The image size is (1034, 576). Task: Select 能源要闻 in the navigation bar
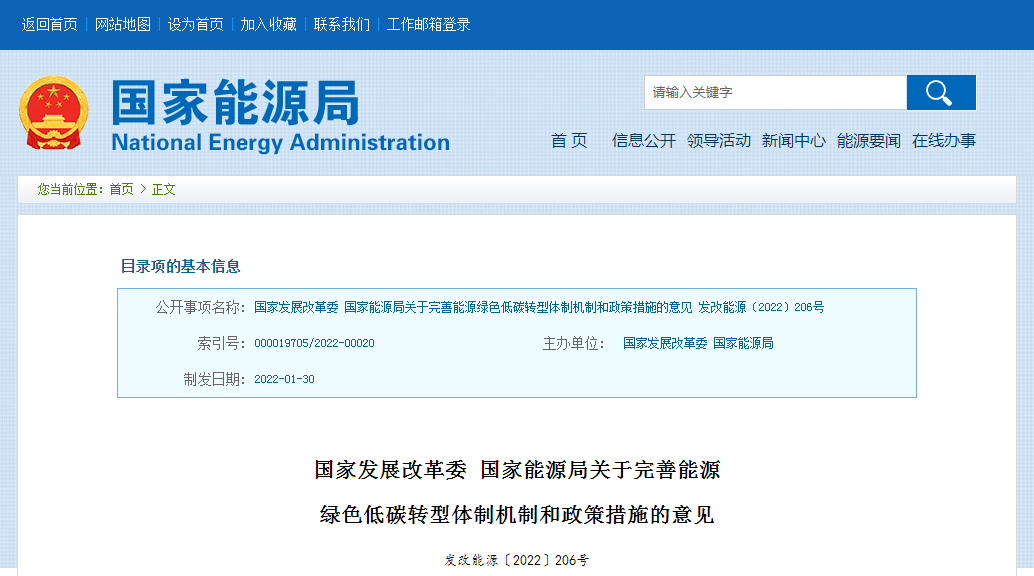867,140
